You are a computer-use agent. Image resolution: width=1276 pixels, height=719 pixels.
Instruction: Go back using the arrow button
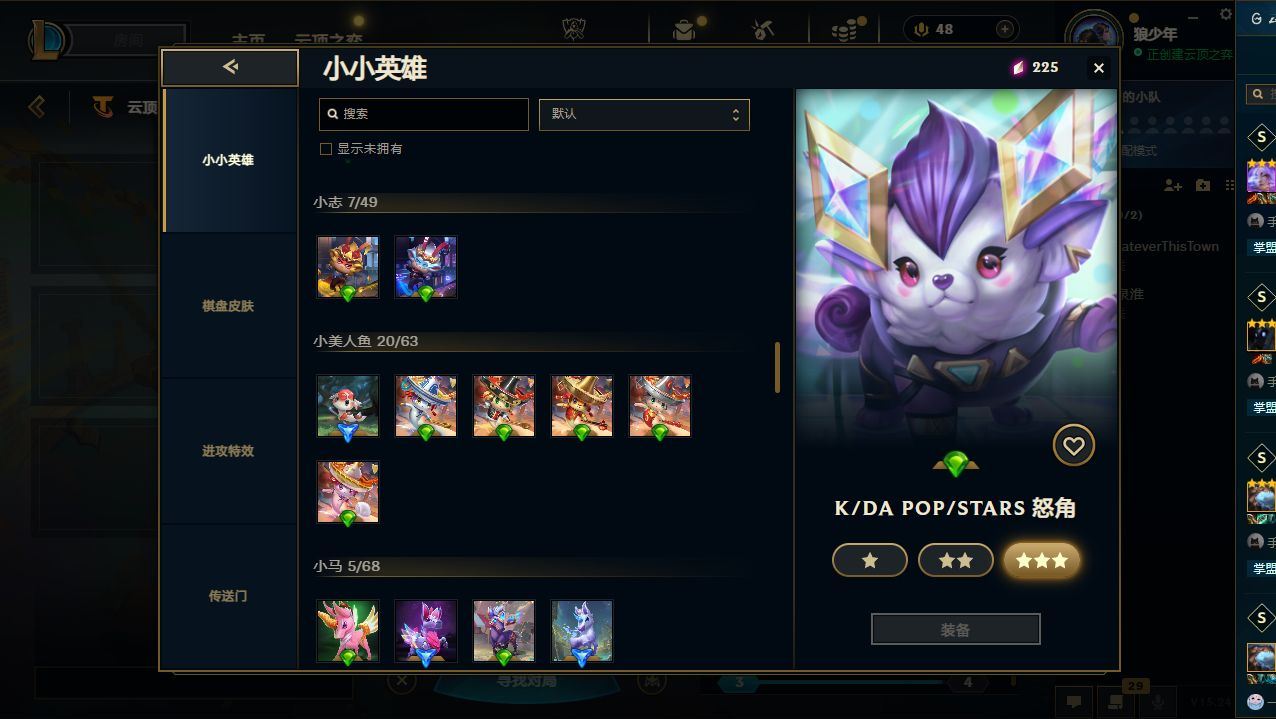(x=230, y=67)
